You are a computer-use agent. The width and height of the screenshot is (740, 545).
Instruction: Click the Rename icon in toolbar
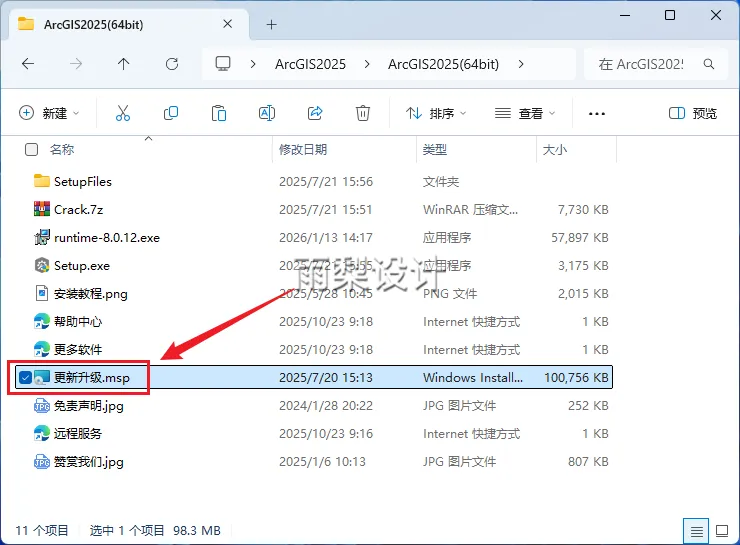[267, 113]
